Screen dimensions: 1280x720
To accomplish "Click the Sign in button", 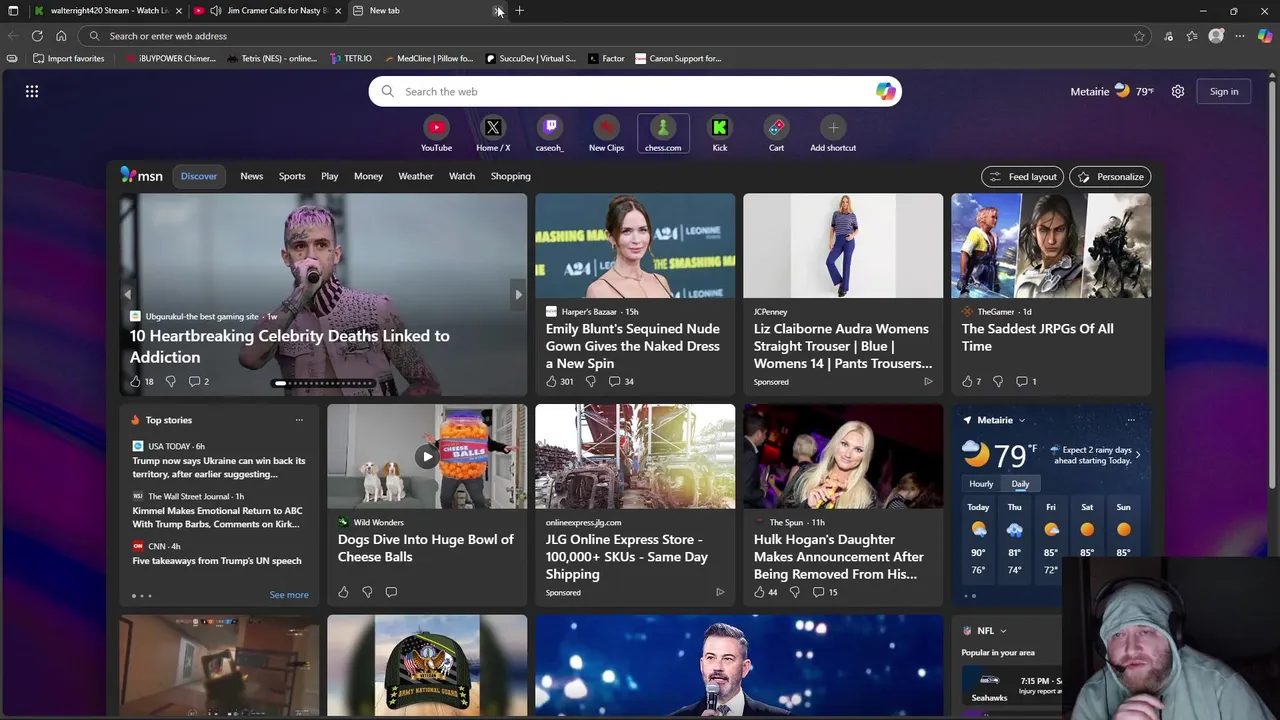I will click(x=1224, y=91).
